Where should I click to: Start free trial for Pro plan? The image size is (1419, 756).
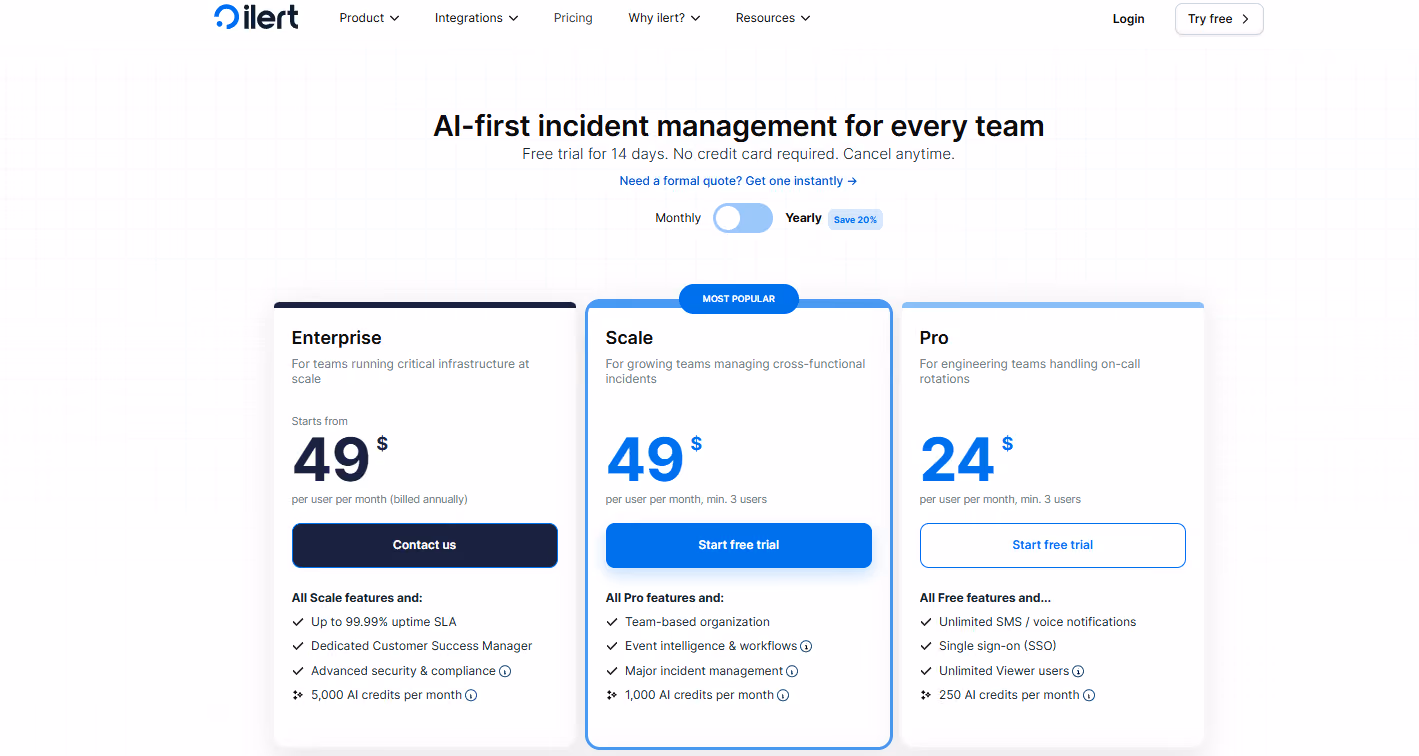(1053, 545)
